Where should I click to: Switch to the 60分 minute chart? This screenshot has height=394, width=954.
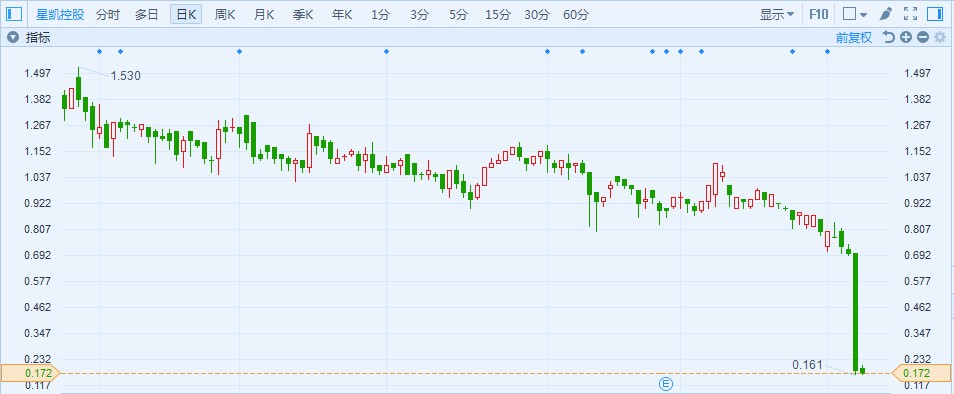click(576, 15)
